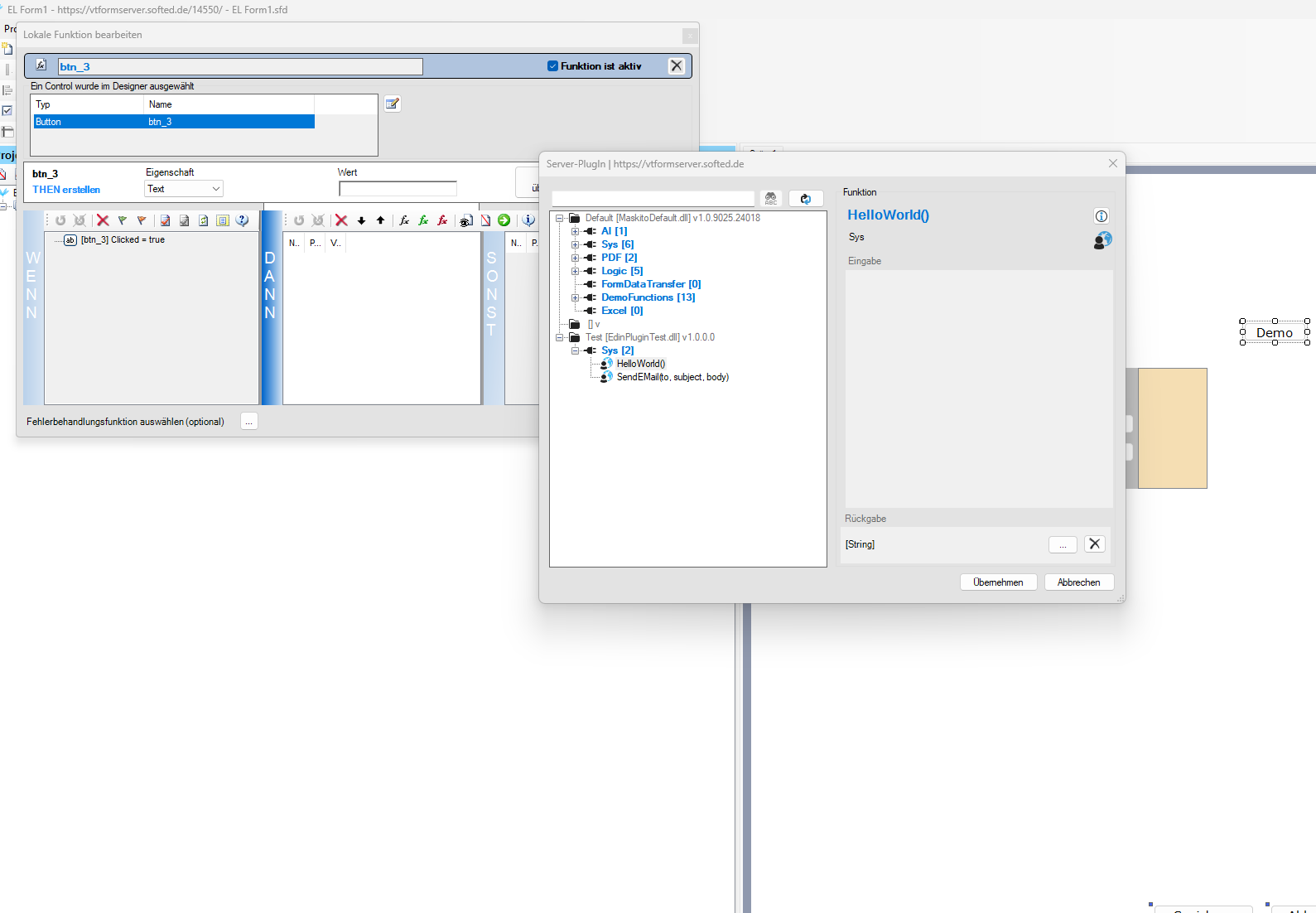Screen dimensions: 1316x913
Task: Click '...' next to Fehlerbehandlungsfunktion auswählen
Action: [249, 422]
